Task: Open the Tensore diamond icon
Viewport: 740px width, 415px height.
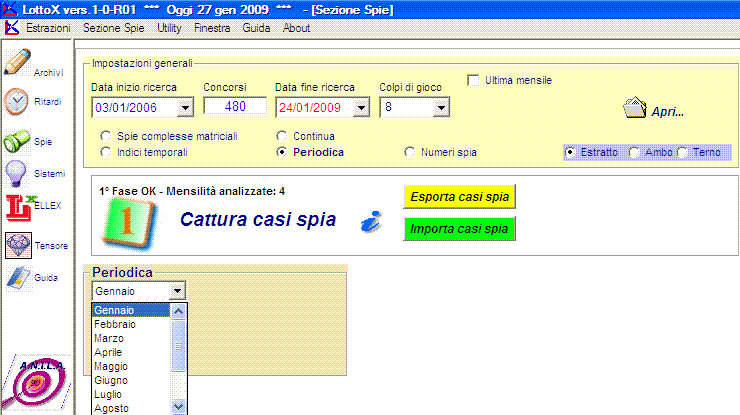Action: [x=18, y=246]
